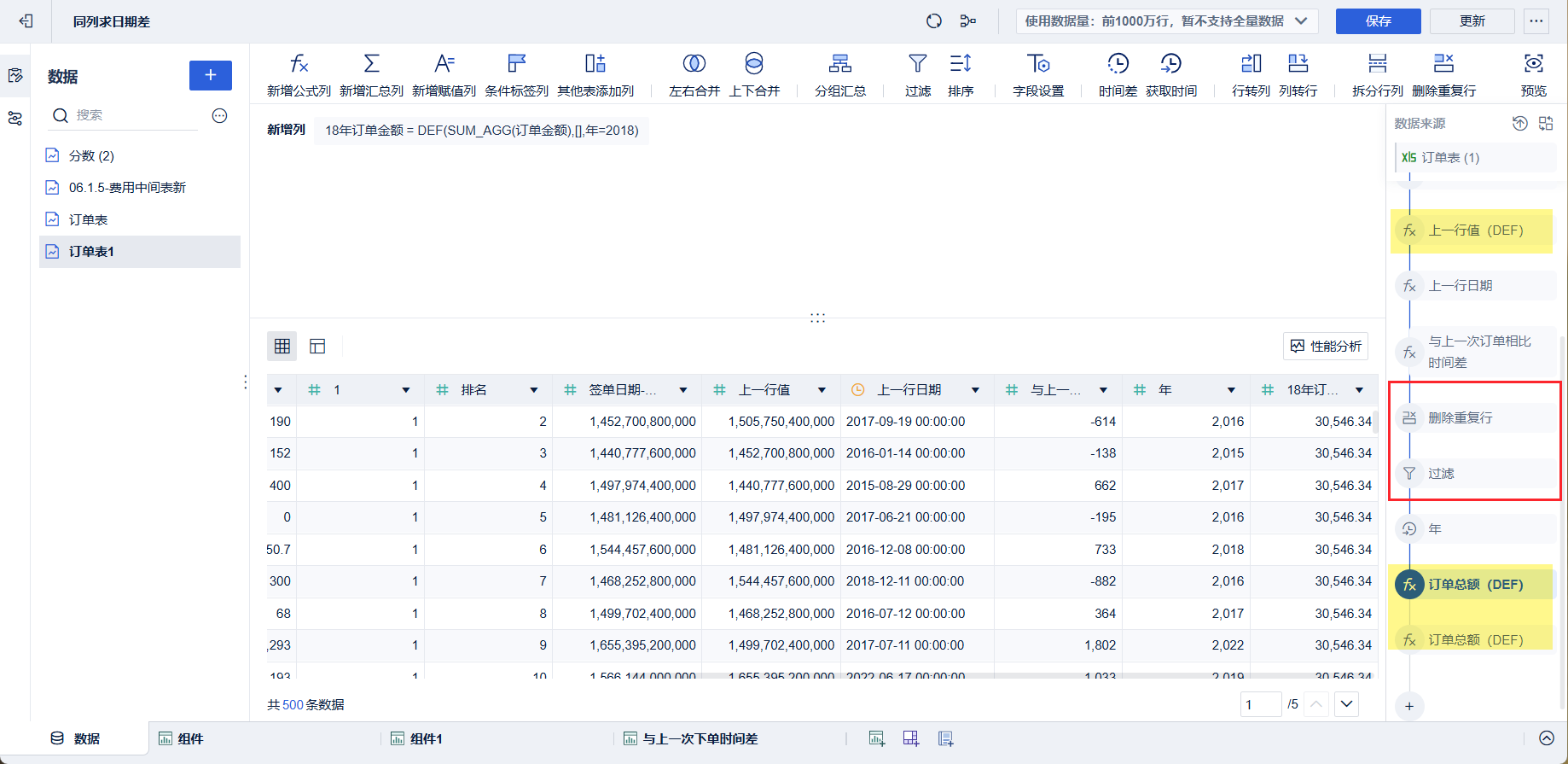This screenshot has width=1568, height=764.
Task: Open the 排名 column header dropdown
Action: pyautogui.click(x=534, y=390)
